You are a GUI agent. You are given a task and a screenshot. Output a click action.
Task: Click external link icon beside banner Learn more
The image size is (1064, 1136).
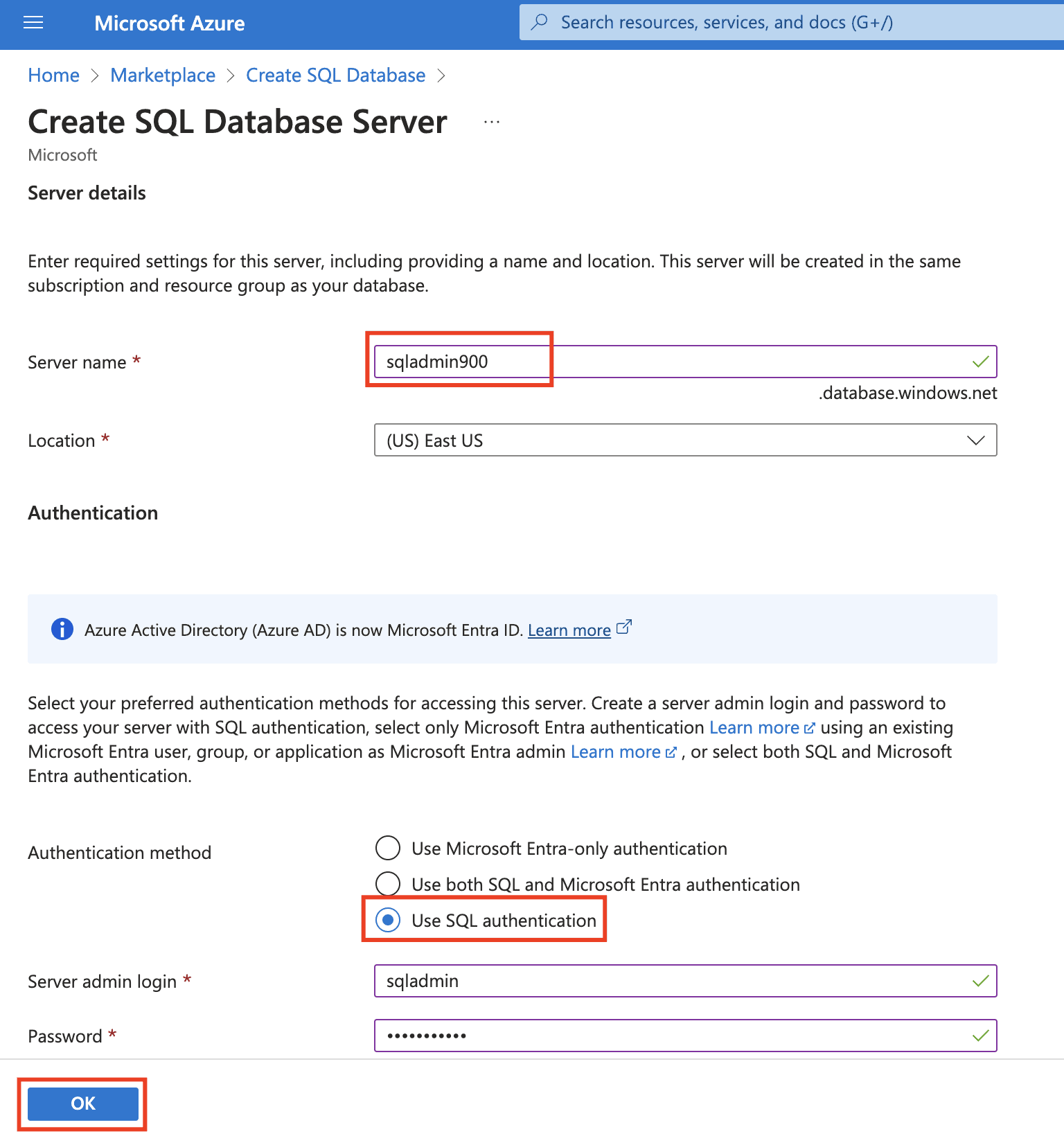coord(624,628)
